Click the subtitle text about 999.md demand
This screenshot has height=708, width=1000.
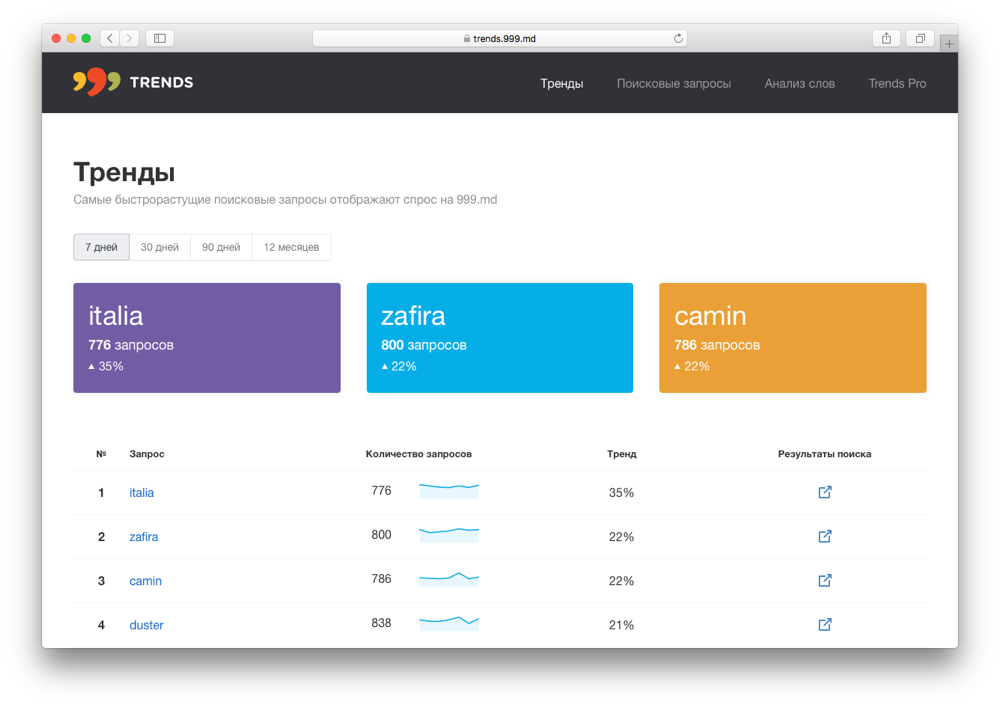pos(285,200)
